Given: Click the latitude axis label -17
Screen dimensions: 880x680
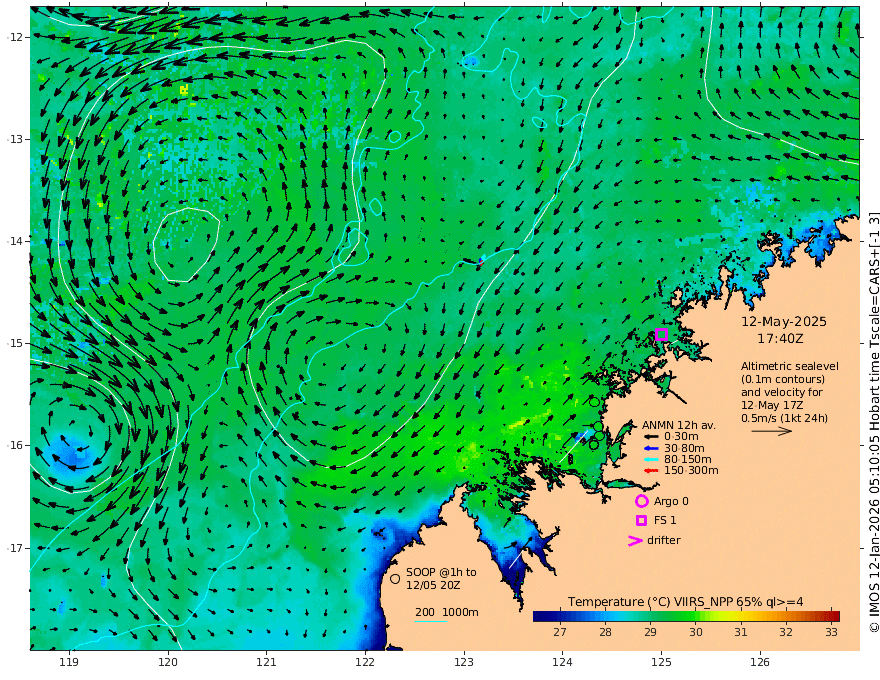Looking at the screenshot, I should (x=16, y=548).
